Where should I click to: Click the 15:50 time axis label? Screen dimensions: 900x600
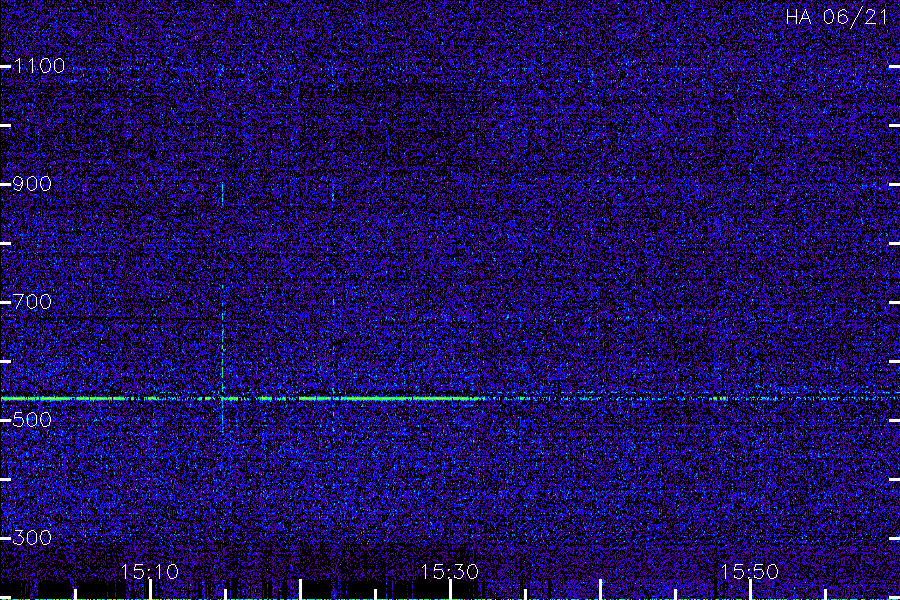(750, 572)
